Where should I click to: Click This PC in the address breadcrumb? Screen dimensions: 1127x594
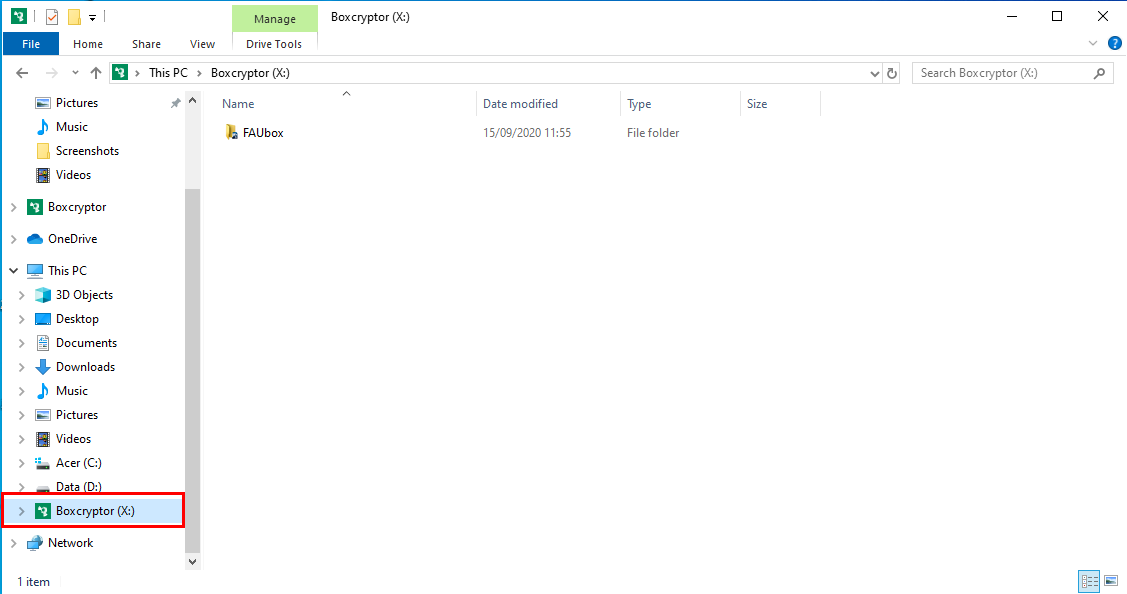point(168,73)
